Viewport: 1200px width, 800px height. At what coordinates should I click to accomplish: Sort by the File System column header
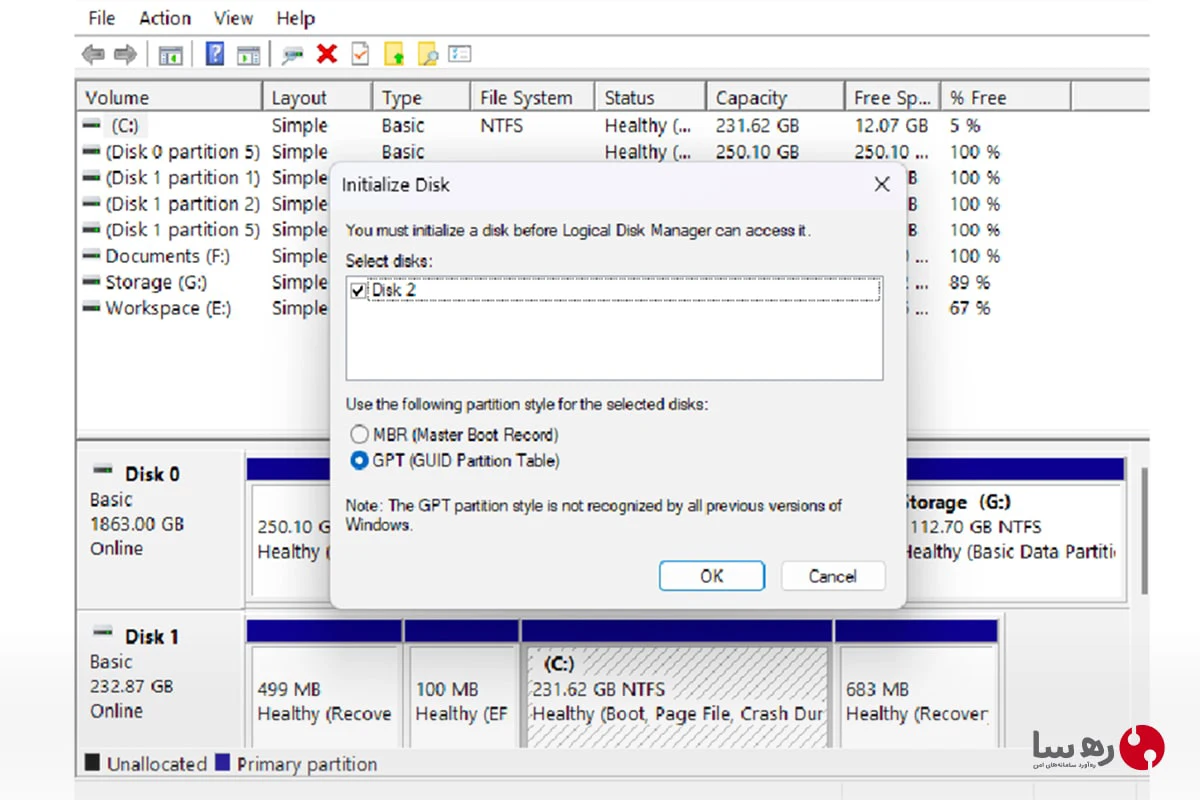coord(532,97)
